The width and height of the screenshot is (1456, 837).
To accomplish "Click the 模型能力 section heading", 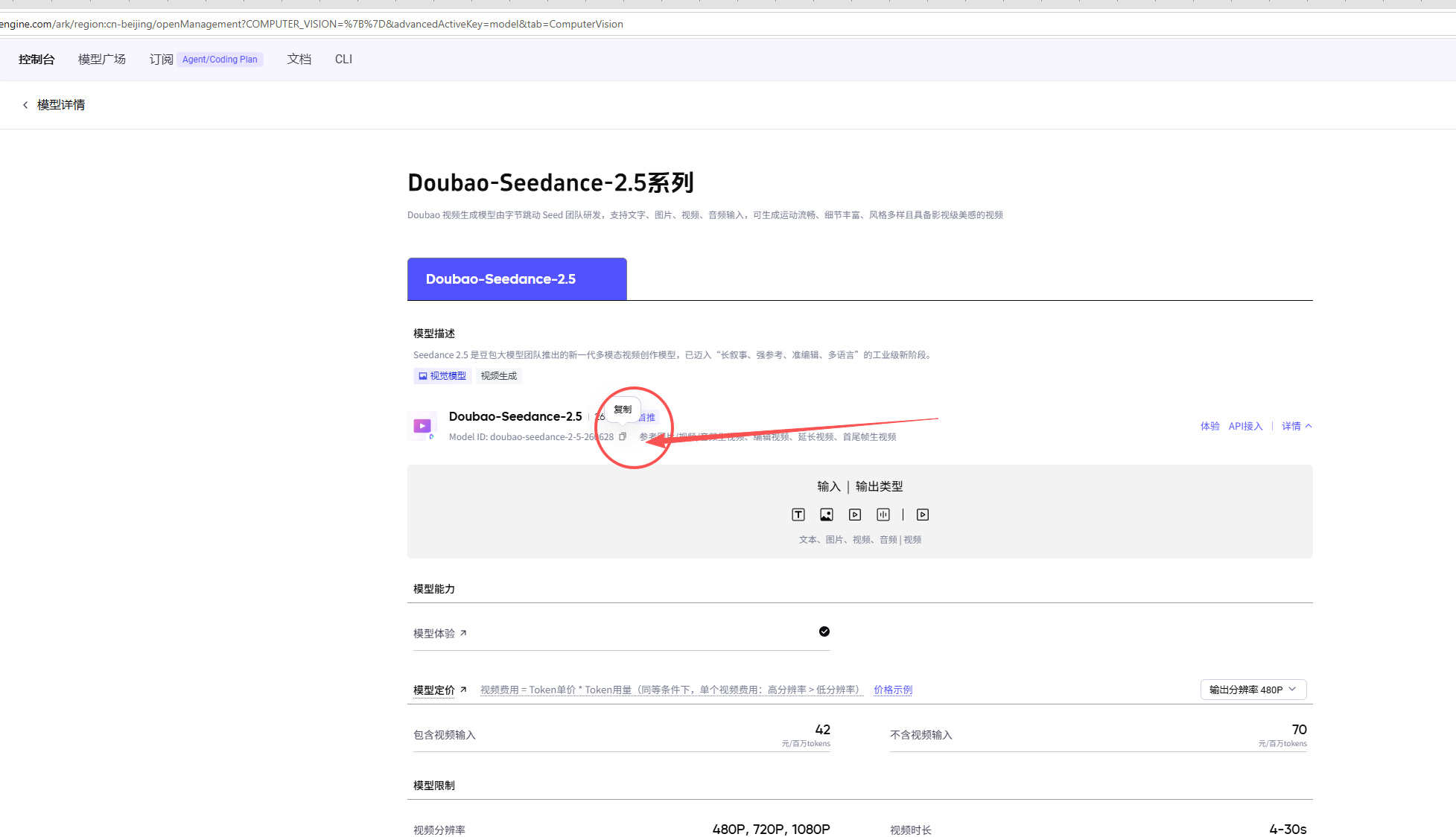I will tap(434, 589).
